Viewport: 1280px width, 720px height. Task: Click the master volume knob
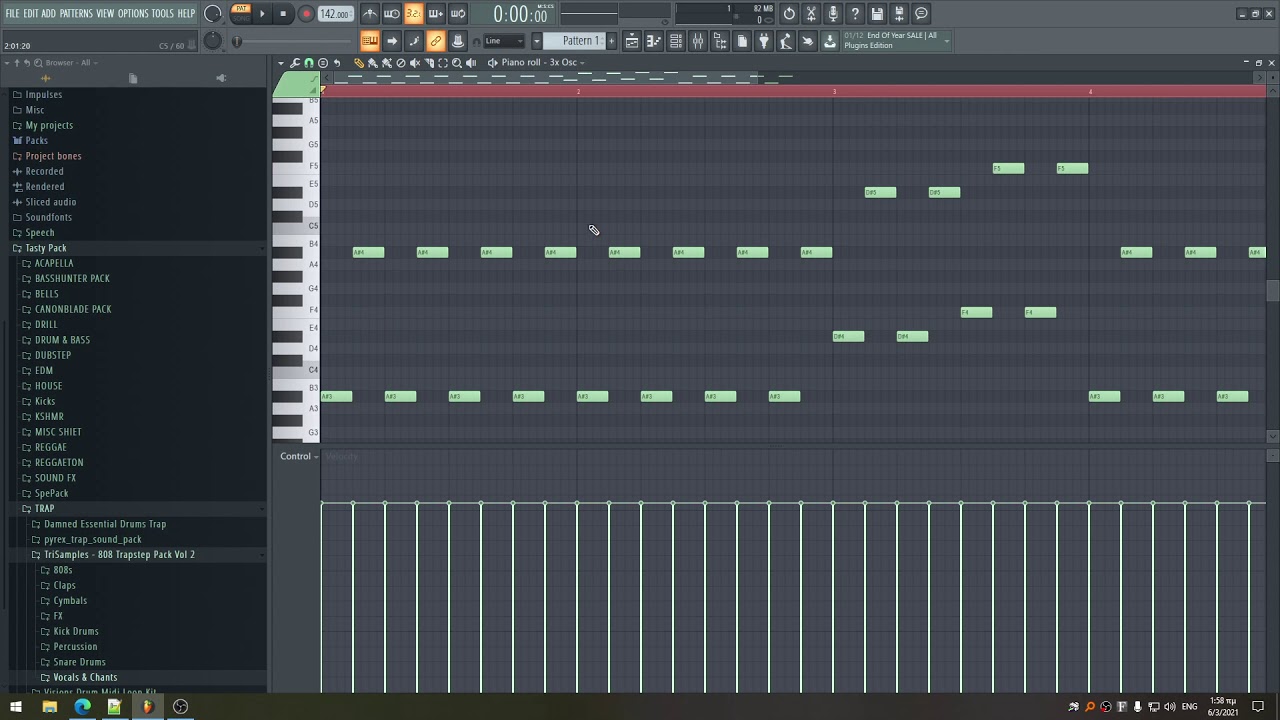[212, 13]
